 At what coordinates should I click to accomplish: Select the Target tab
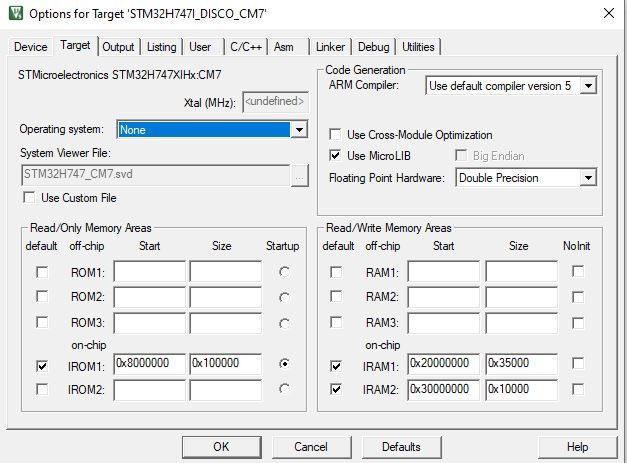pos(75,45)
